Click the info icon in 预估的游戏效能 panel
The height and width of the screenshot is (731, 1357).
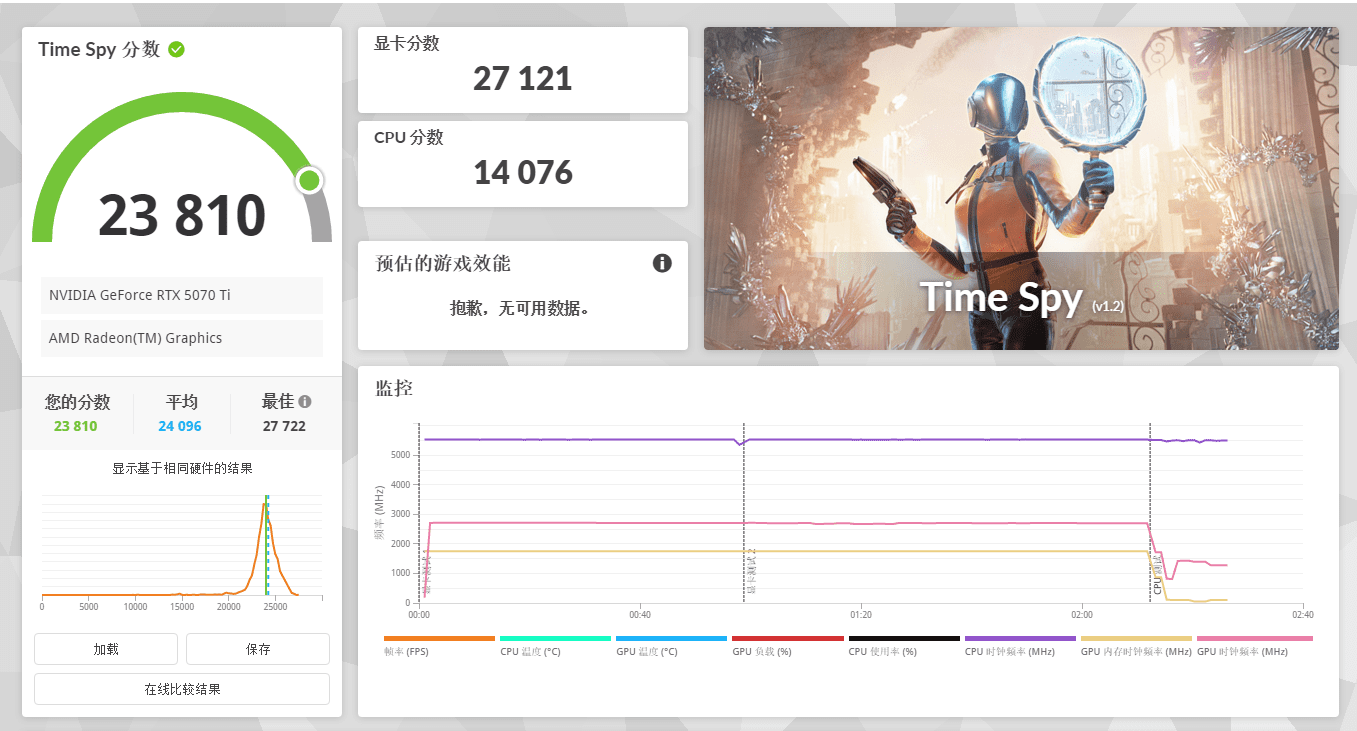[662, 263]
